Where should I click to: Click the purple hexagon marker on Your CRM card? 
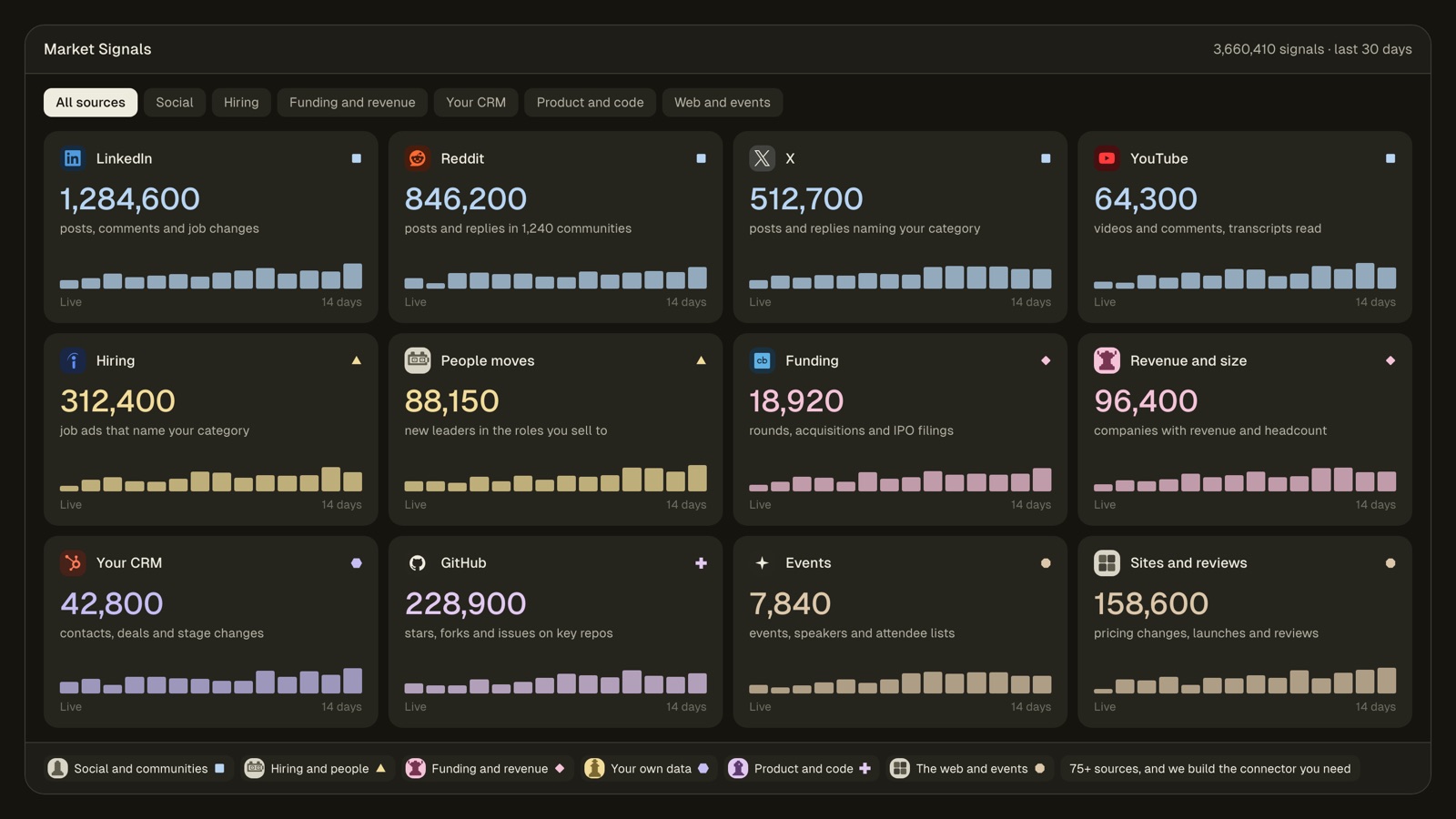[x=356, y=563]
